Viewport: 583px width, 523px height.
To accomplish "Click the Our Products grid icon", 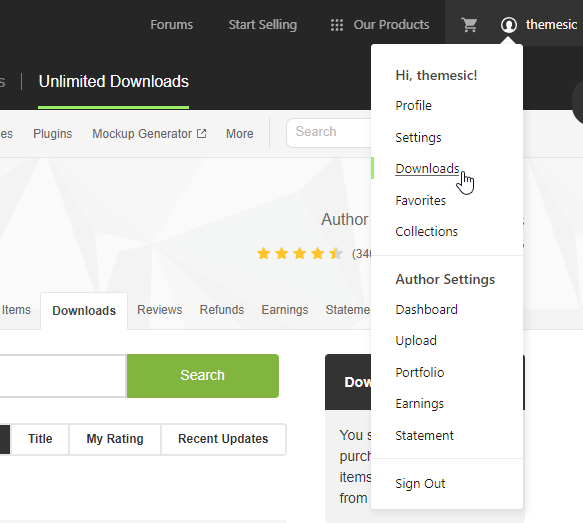I will coord(337,25).
